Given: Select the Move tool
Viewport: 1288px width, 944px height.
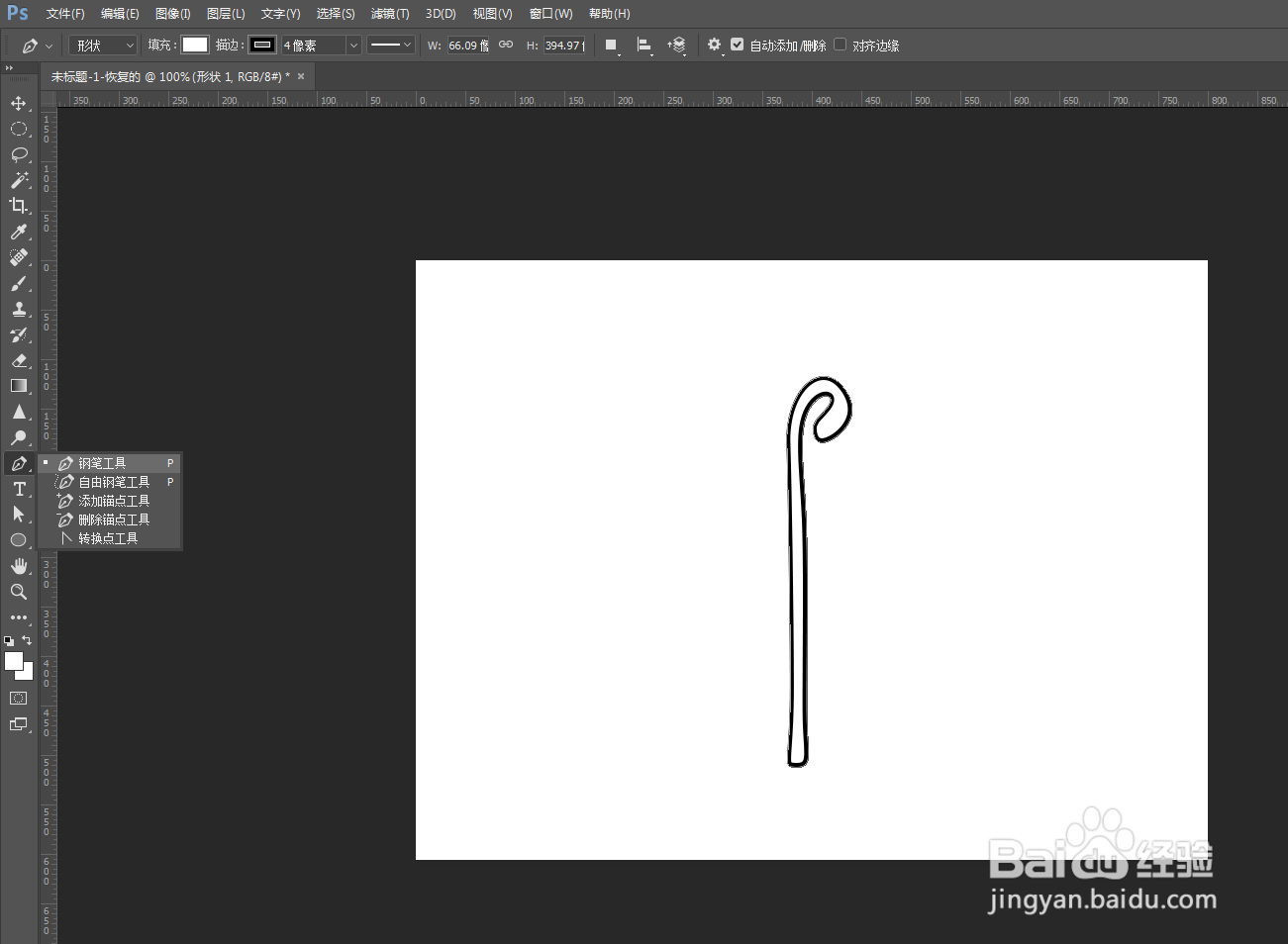Looking at the screenshot, I should (x=18, y=103).
